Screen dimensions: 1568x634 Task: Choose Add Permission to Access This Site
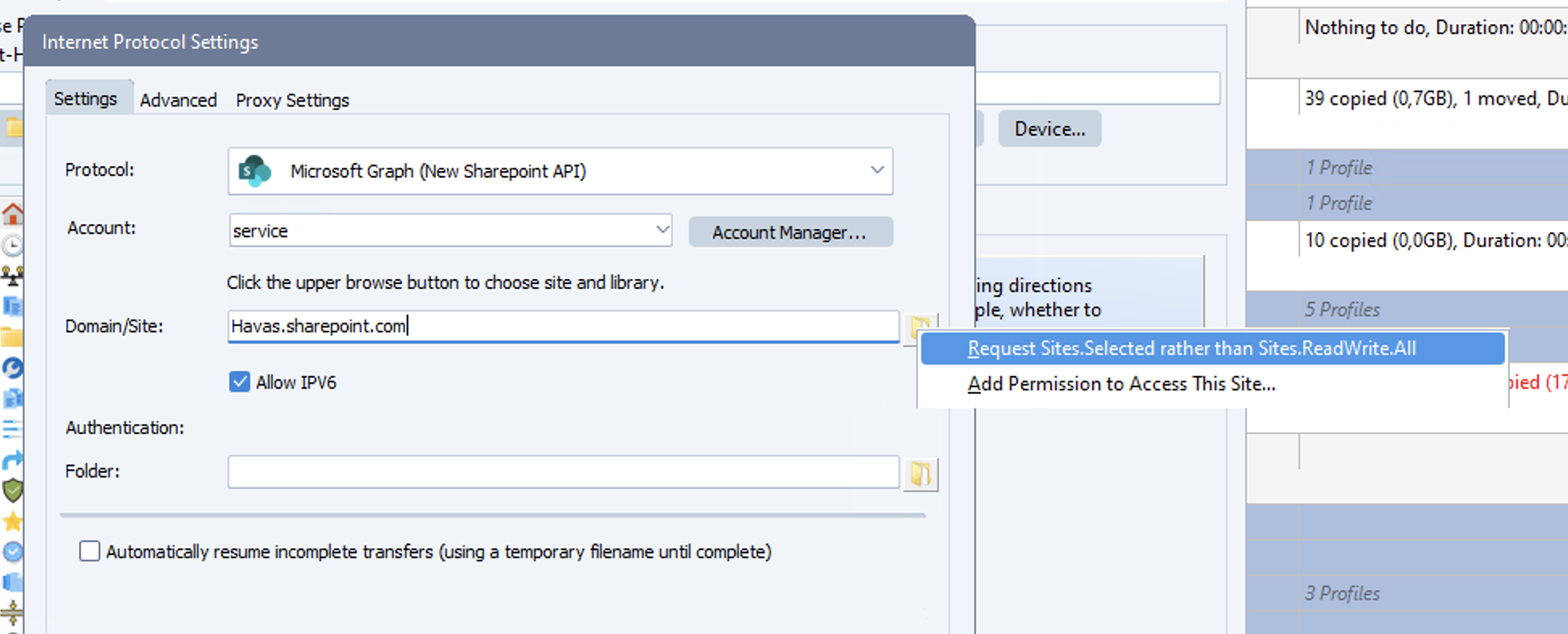tap(1212, 384)
